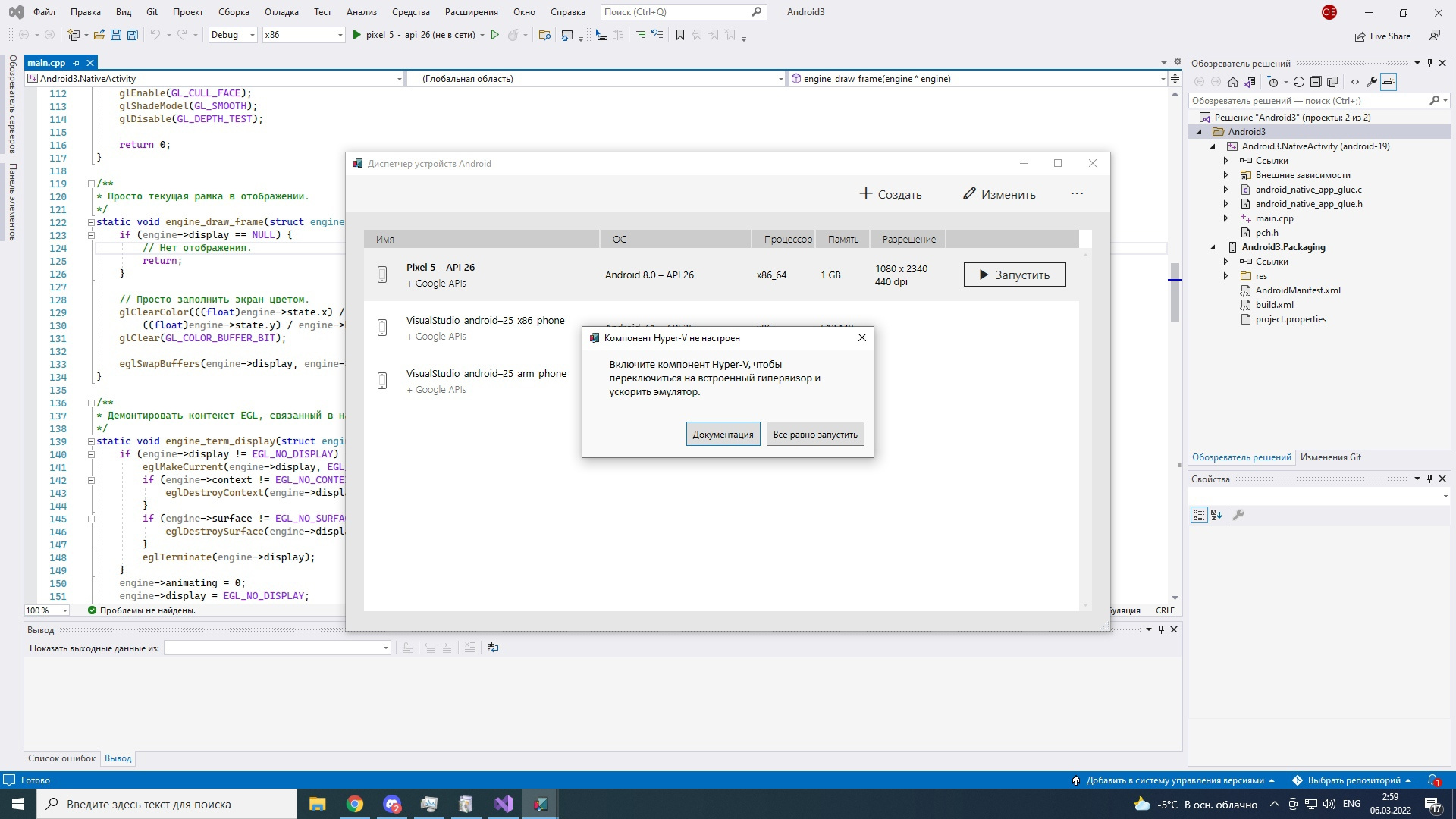1456x819 pixels.
Task: Click Документация button in Hyper-V dialog
Action: (x=723, y=435)
